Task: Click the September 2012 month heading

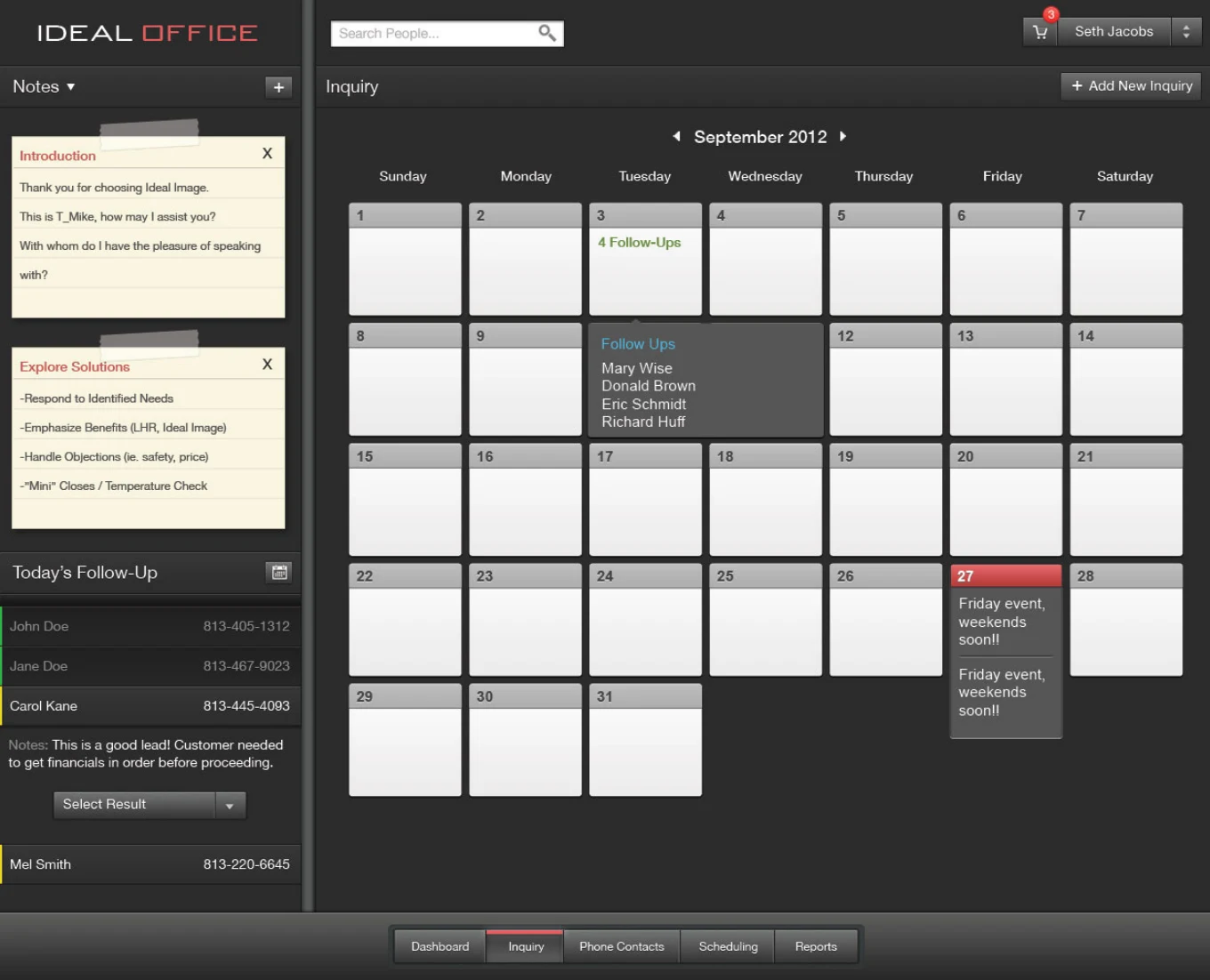Action: [761, 137]
